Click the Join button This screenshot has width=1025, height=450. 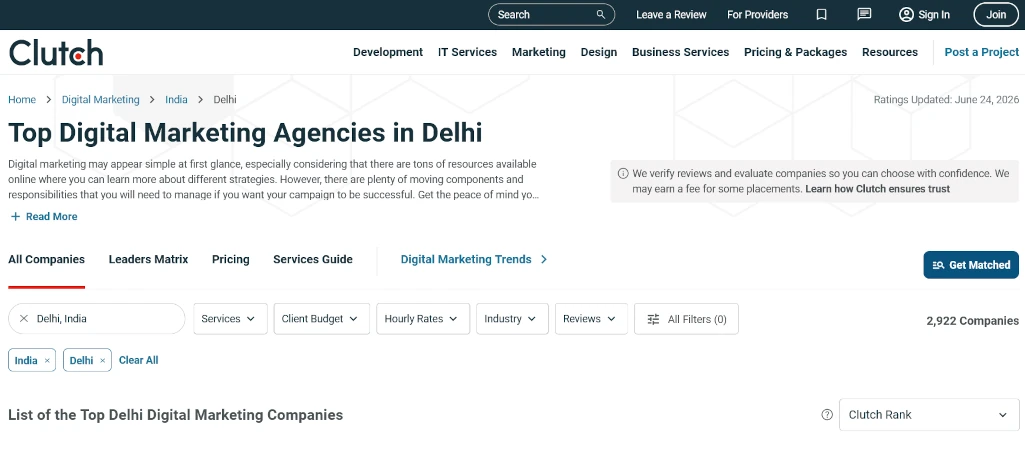click(996, 14)
